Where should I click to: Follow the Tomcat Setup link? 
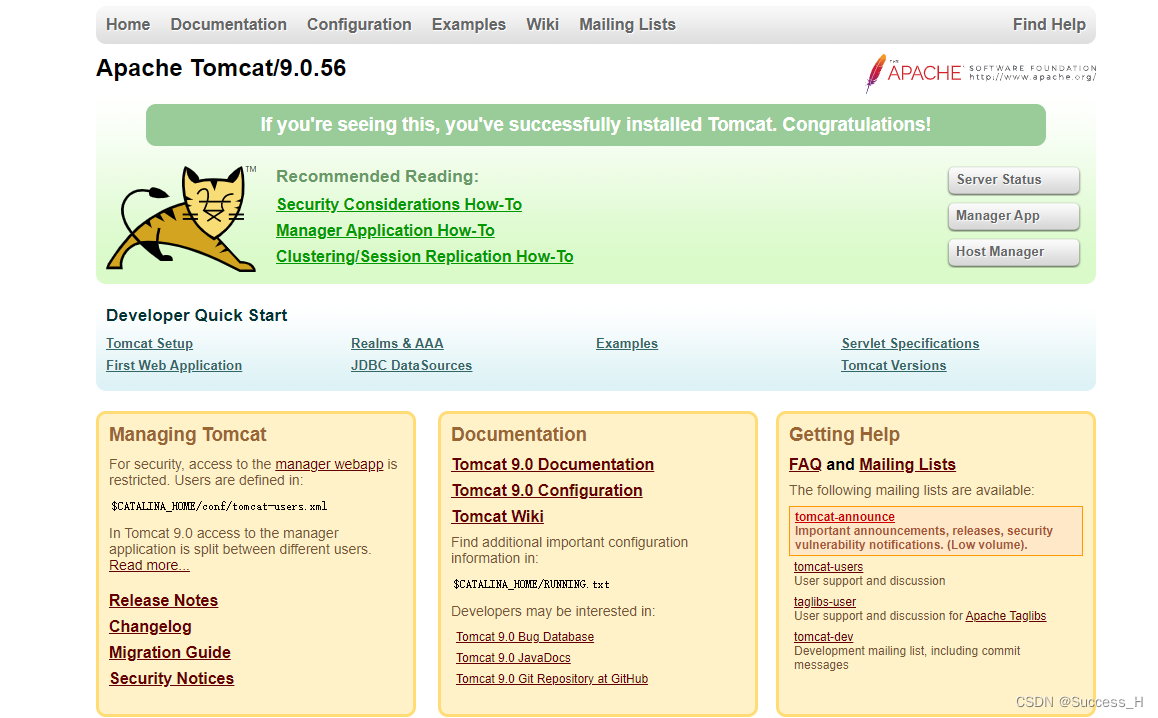[149, 343]
